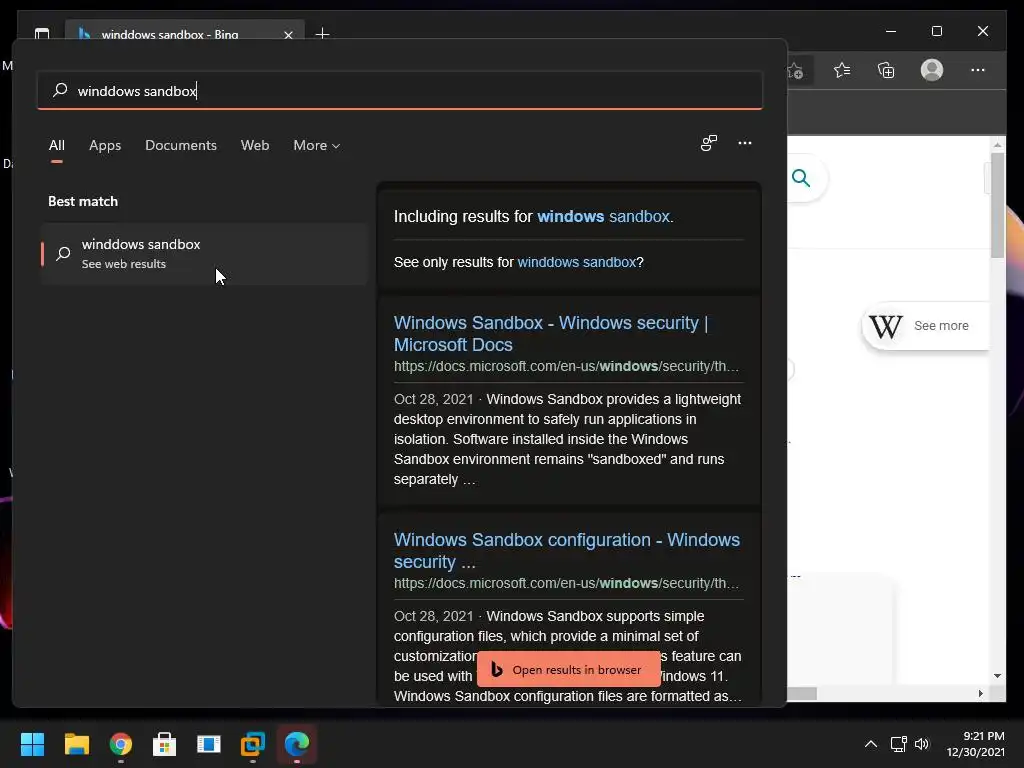Click the Edge scrollbar down arrow
1024x768 pixels.
(x=997, y=676)
